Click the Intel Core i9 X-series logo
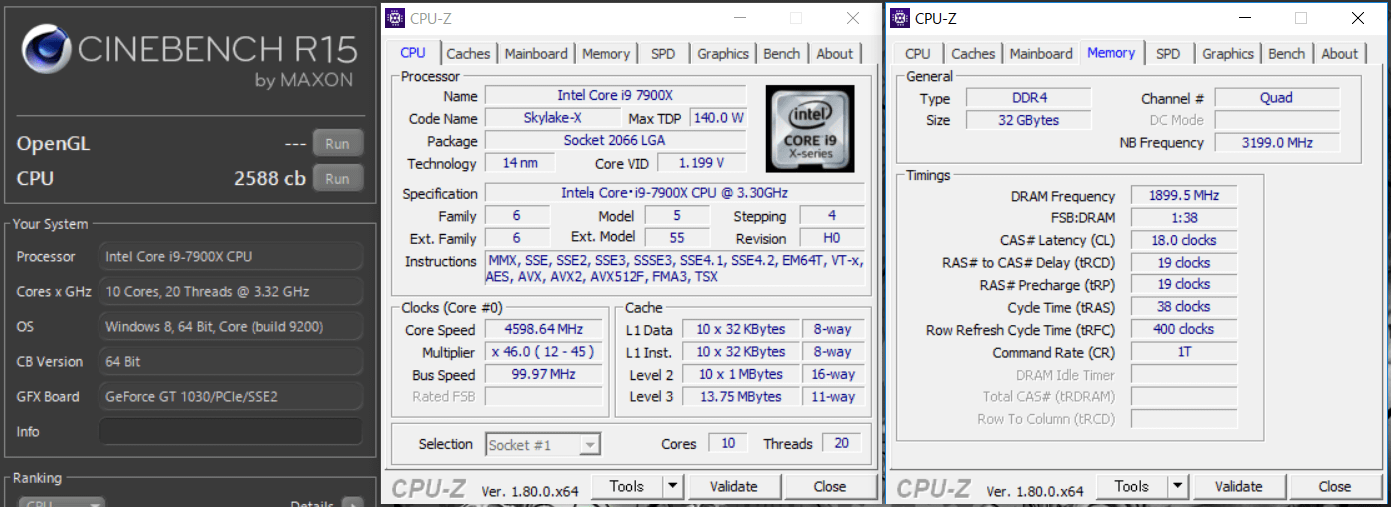1391x507 pixels. click(809, 127)
